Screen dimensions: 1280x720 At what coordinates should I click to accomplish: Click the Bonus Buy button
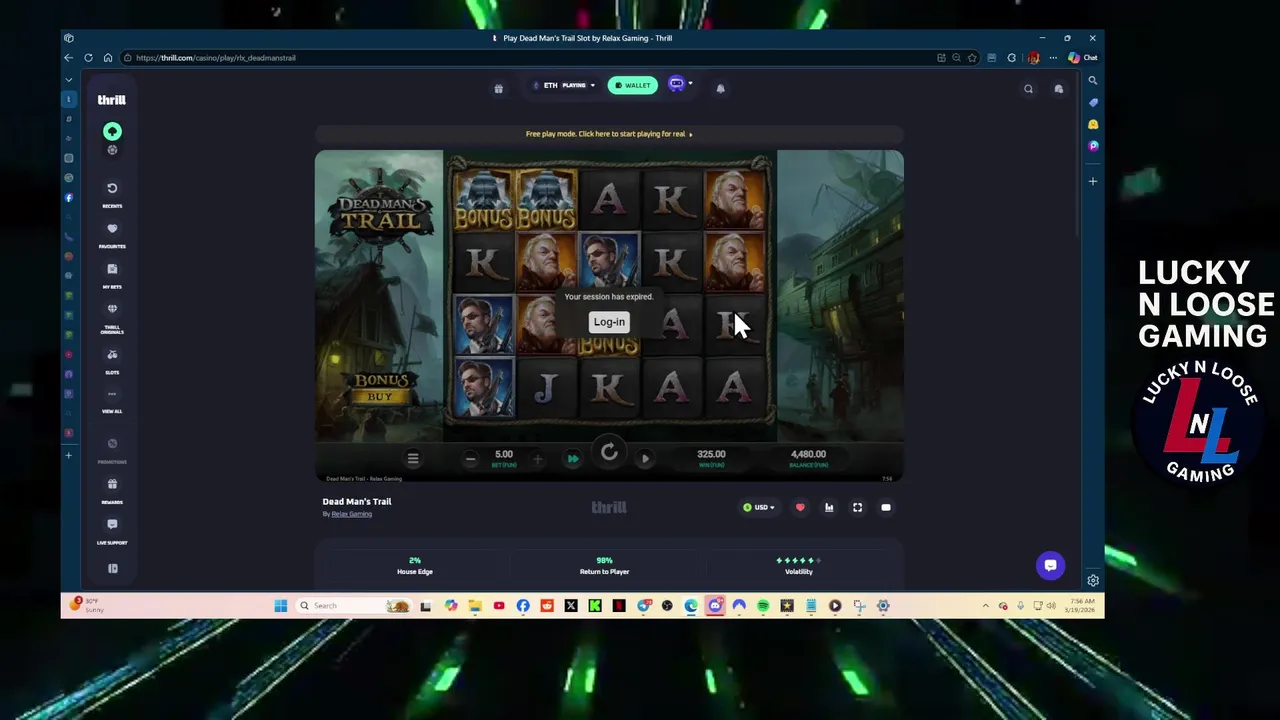click(x=380, y=388)
